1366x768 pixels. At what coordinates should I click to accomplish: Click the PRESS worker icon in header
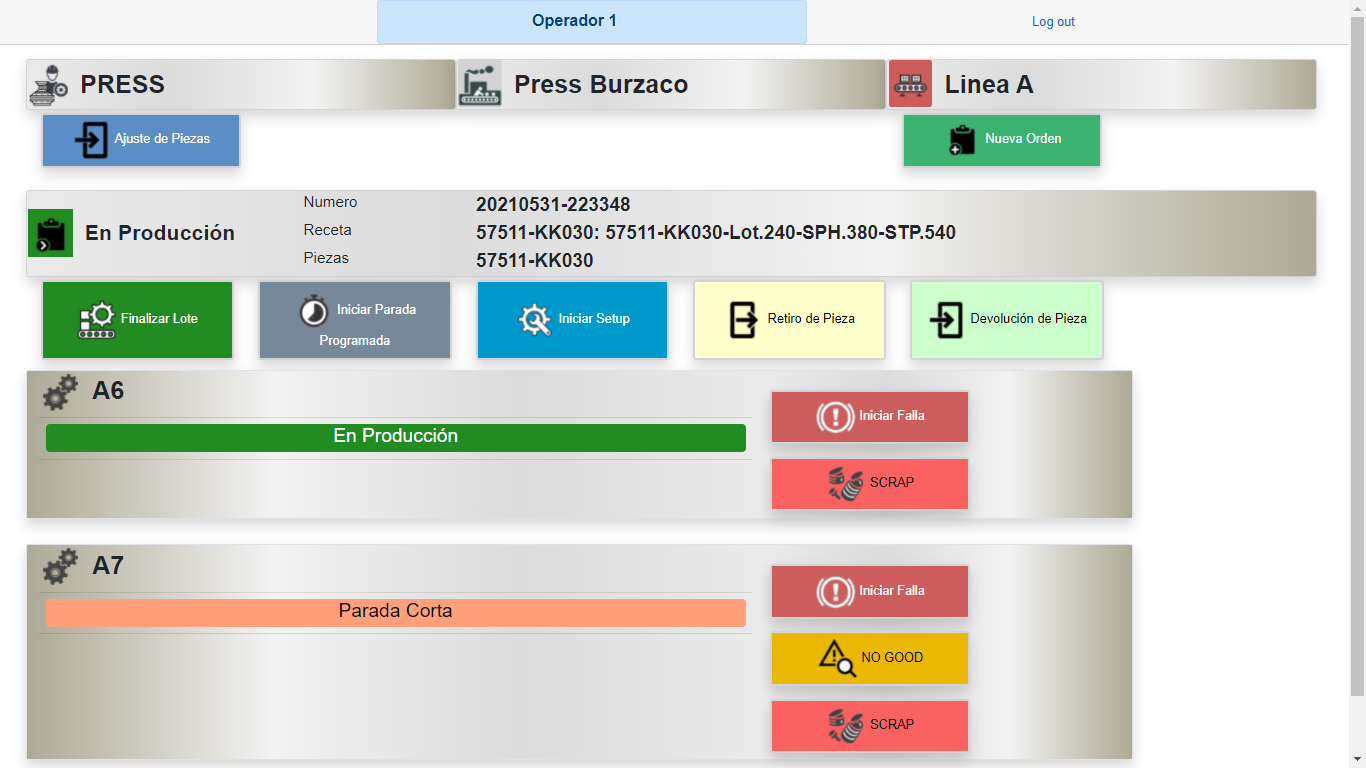(x=47, y=84)
